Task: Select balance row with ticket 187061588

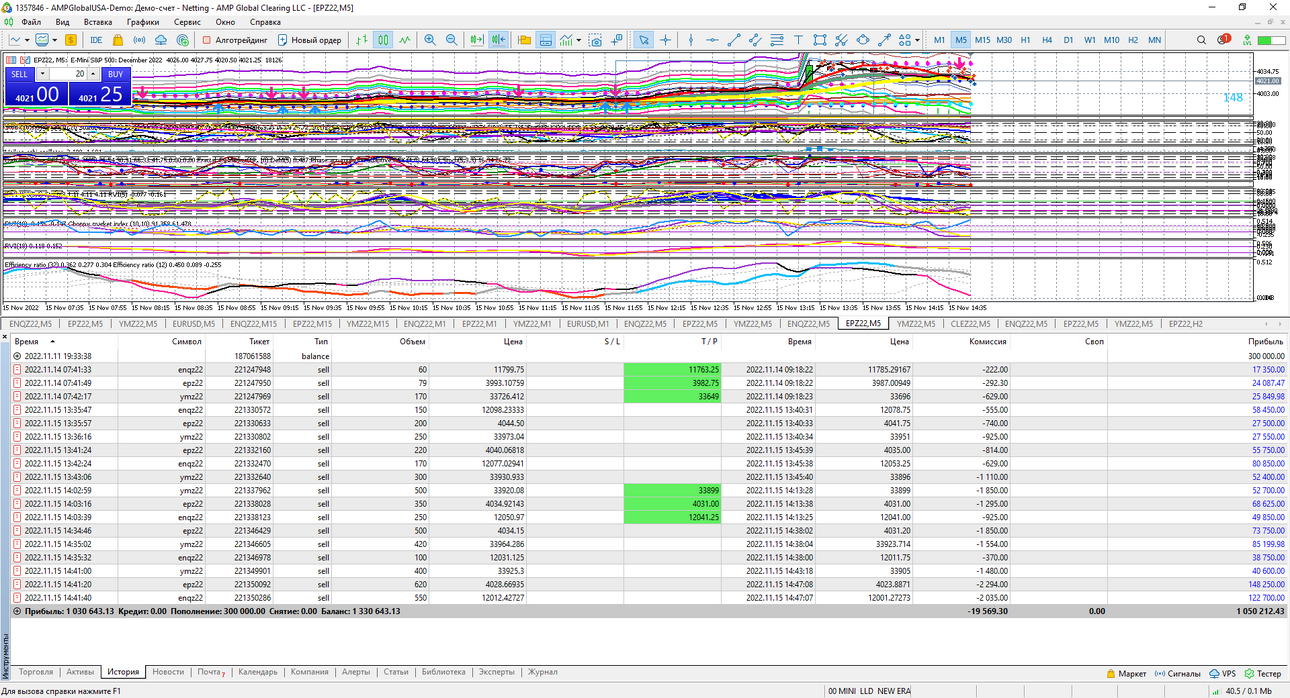Action: [648, 355]
